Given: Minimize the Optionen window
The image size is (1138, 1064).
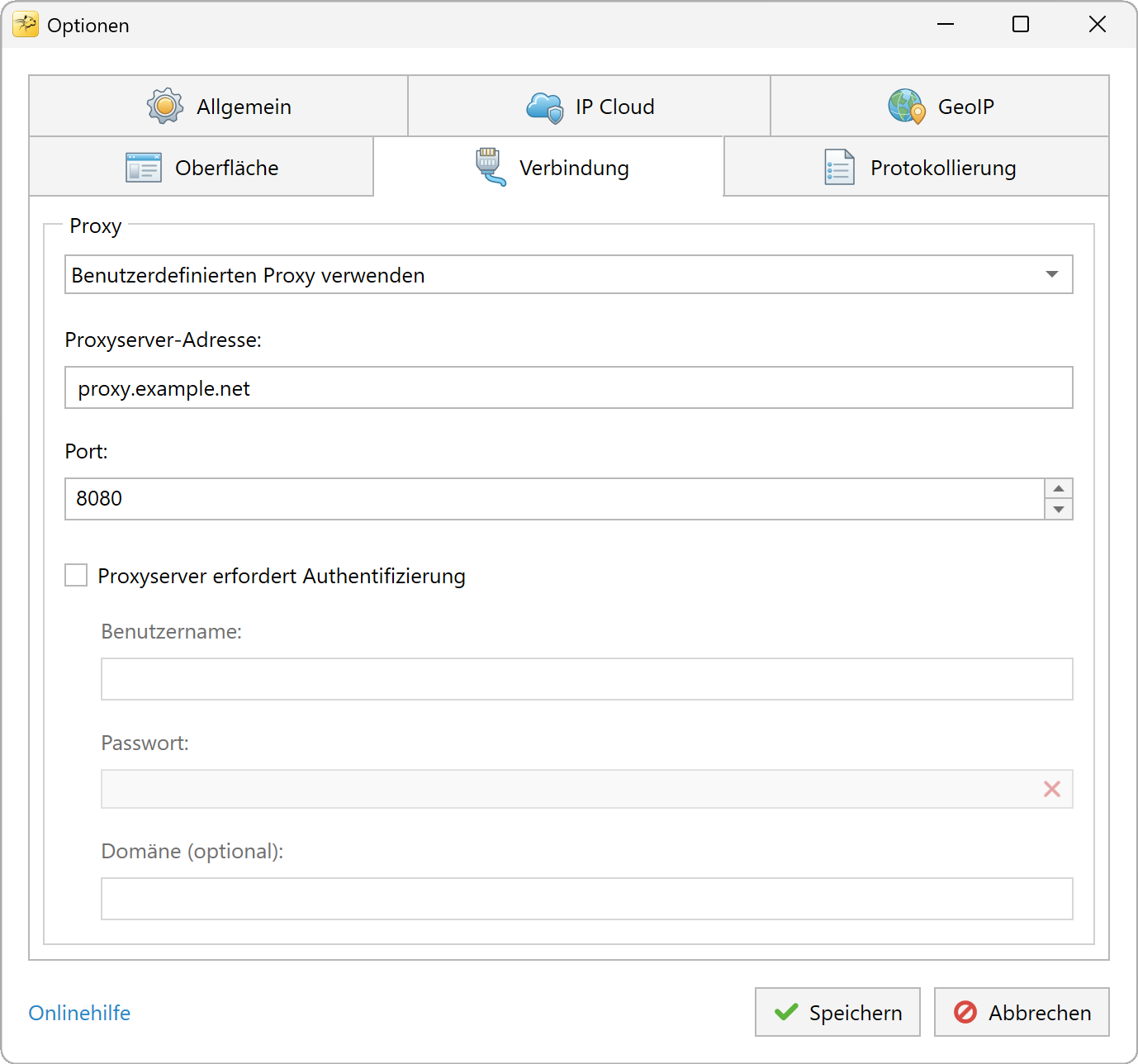Looking at the screenshot, I should click(946, 25).
